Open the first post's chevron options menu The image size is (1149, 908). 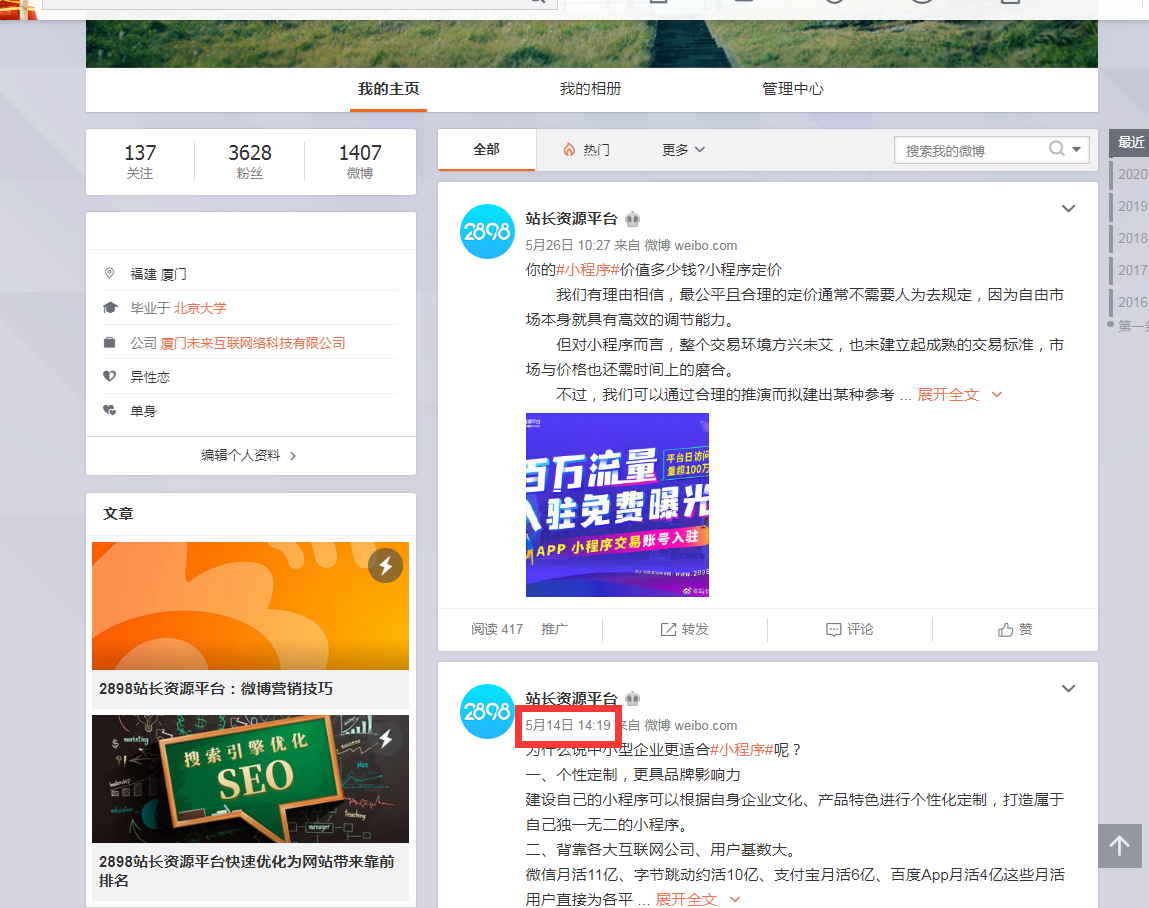pyautogui.click(x=1068, y=209)
